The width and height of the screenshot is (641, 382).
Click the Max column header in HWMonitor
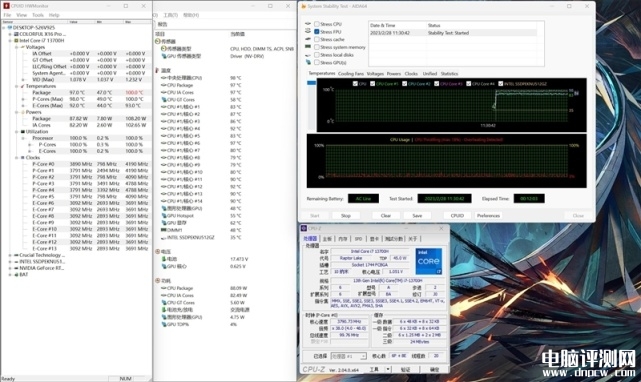coord(137,22)
